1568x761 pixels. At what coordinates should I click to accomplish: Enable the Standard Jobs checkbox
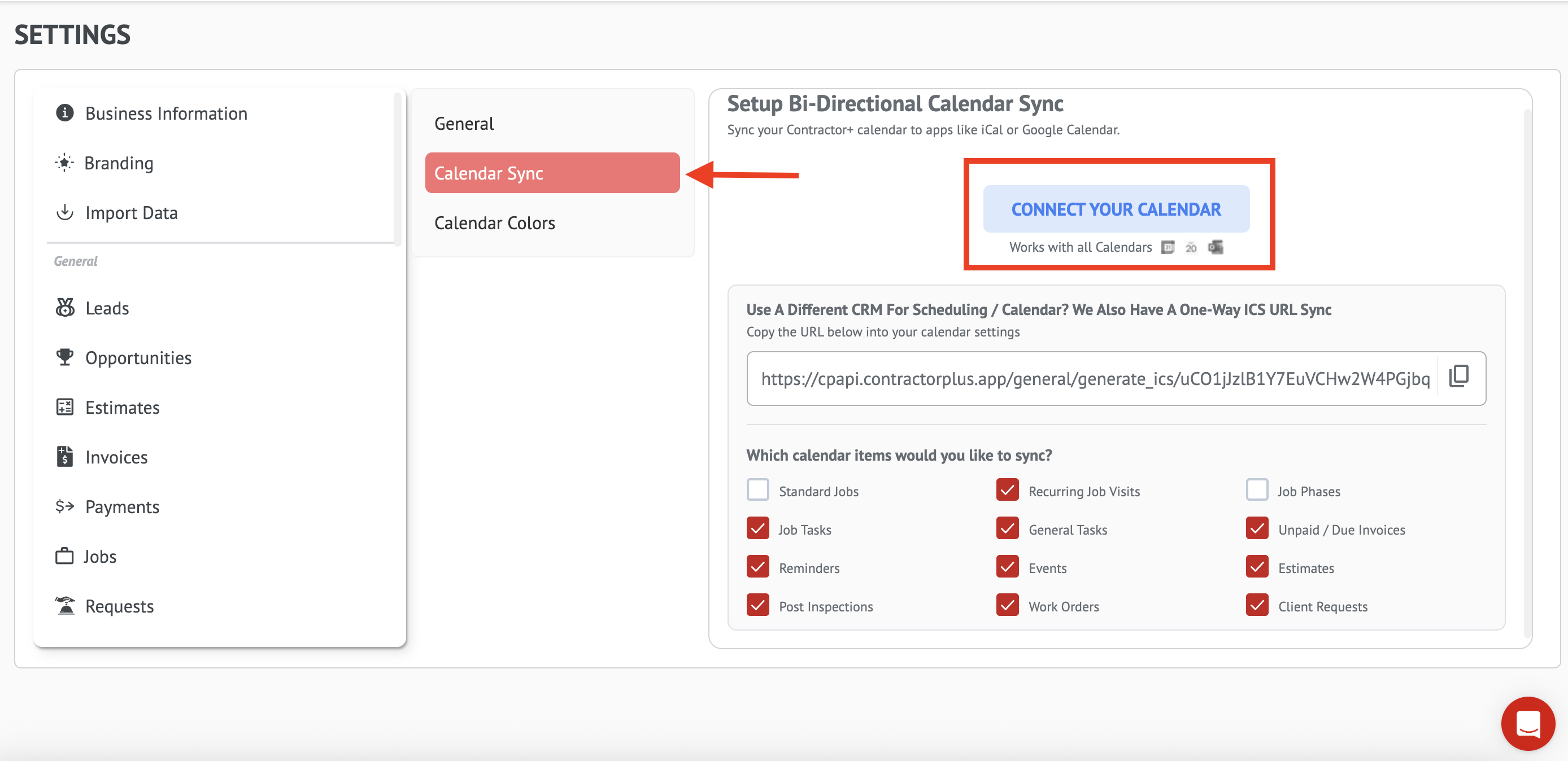[758, 490]
